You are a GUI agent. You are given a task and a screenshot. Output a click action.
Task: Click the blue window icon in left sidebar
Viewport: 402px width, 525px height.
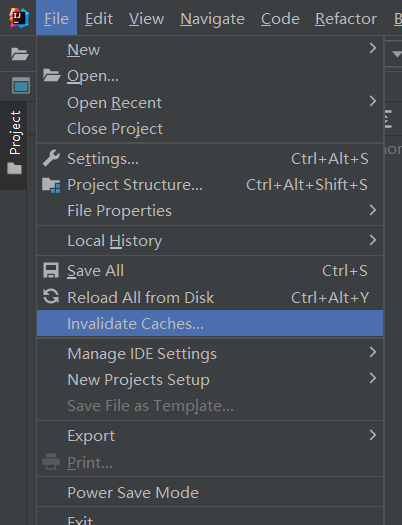21,85
